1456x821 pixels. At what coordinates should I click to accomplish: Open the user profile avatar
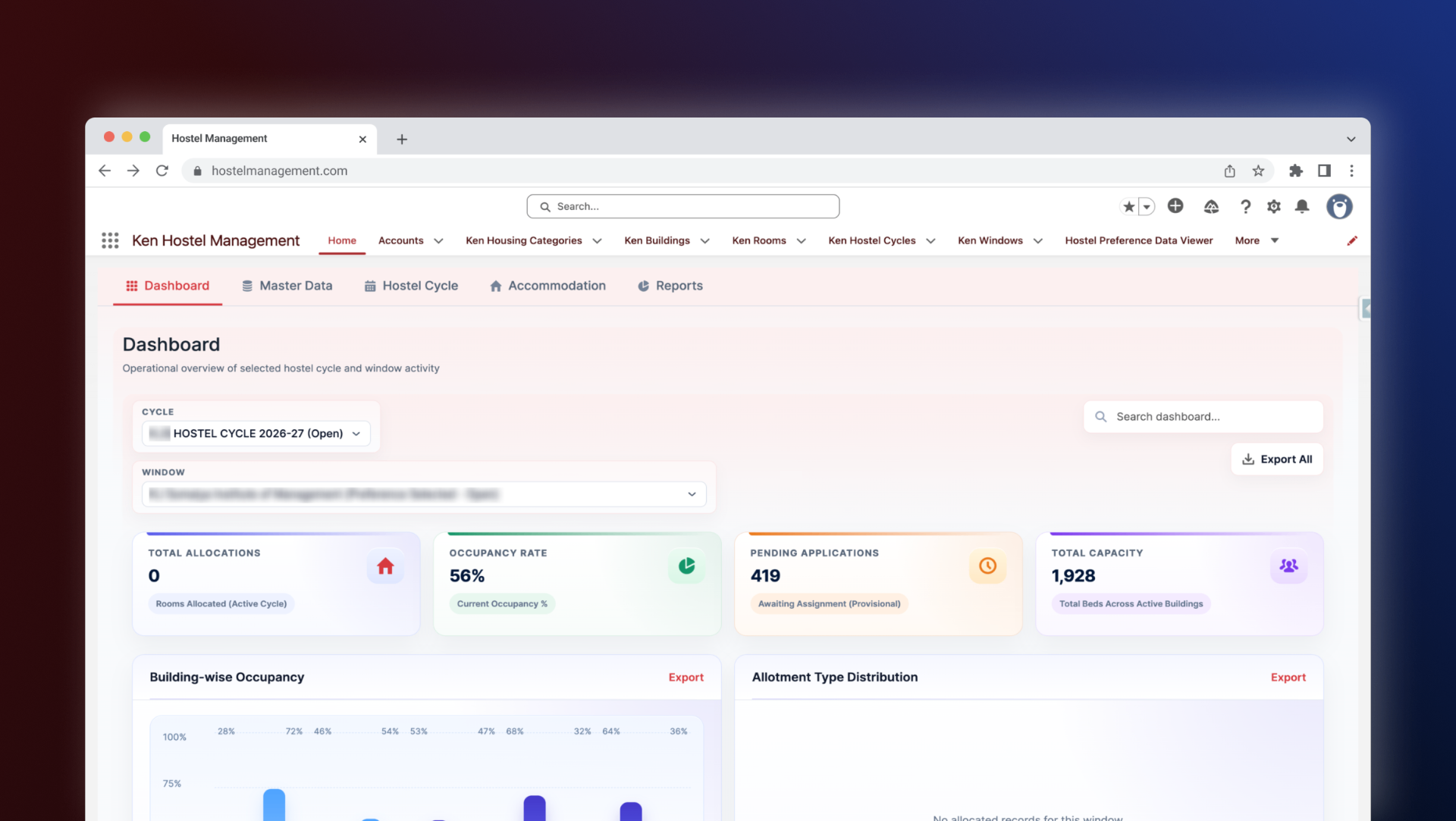(1339, 206)
